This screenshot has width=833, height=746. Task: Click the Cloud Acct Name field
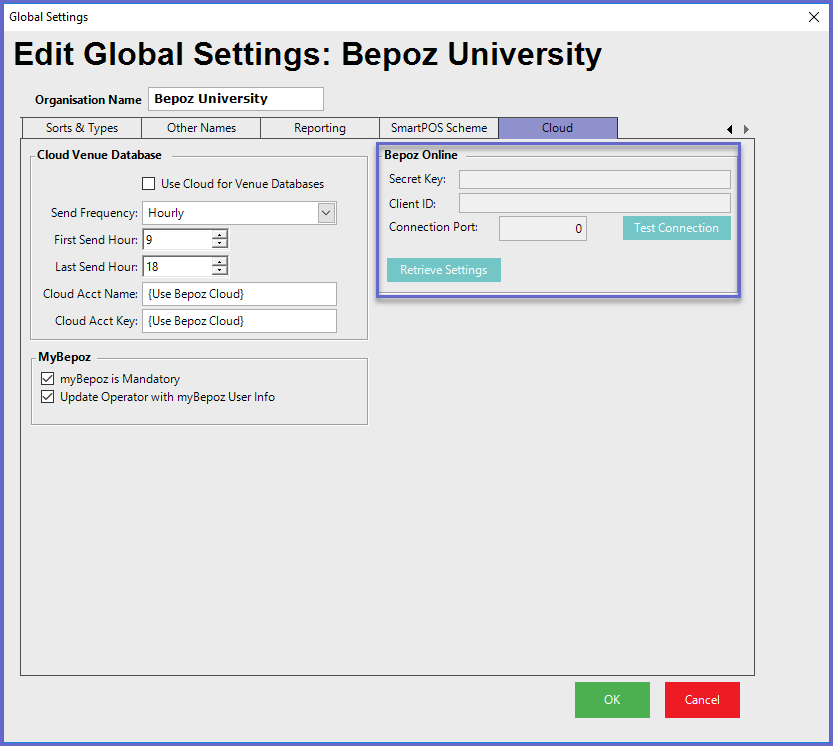coord(239,294)
